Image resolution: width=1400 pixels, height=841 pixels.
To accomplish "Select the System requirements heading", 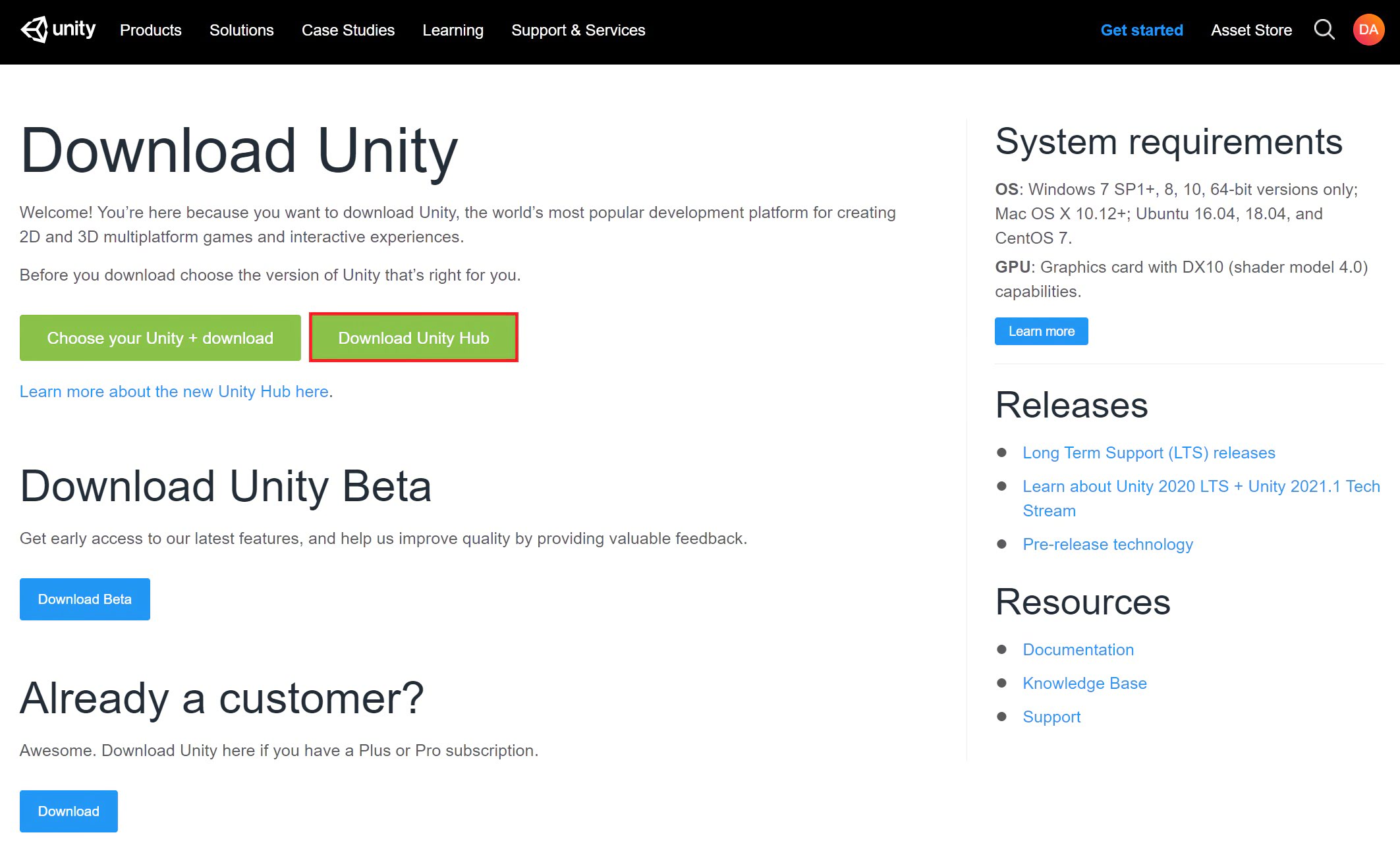I will coord(1169,142).
